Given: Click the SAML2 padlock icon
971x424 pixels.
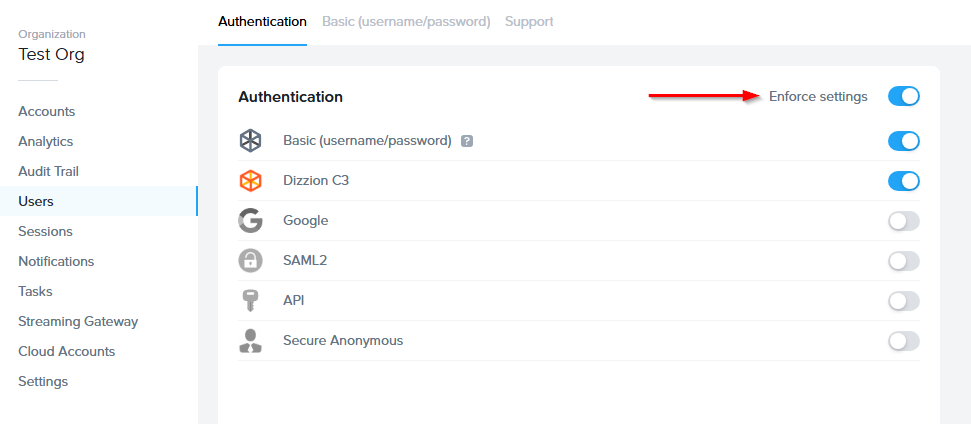Looking at the screenshot, I should pos(250,261).
